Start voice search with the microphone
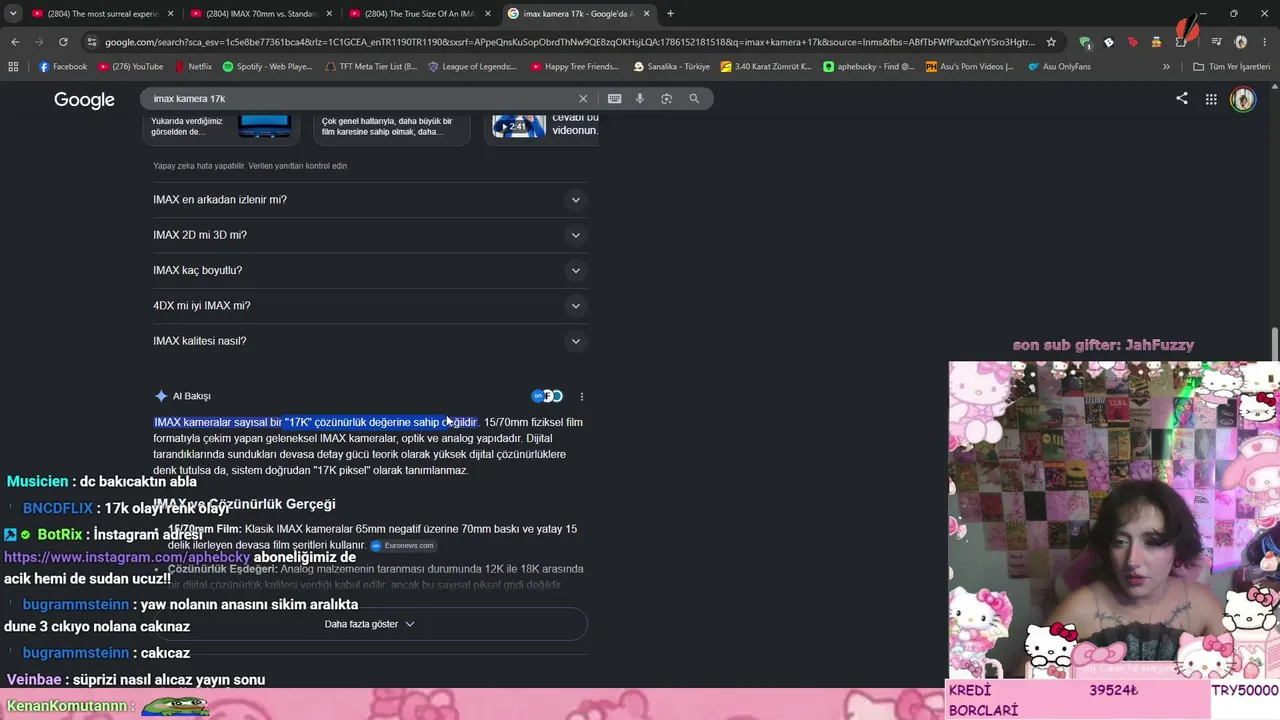 click(x=640, y=99)
